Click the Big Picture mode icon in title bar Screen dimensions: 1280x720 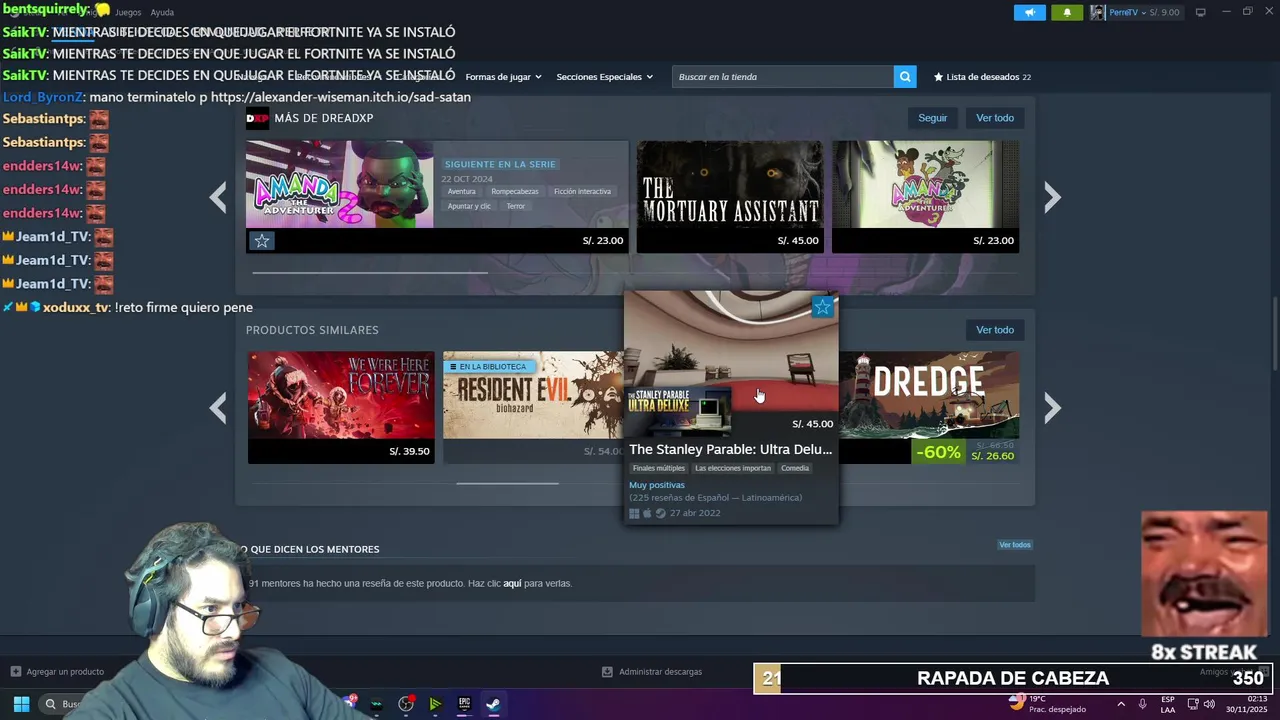coord(1200,12)
